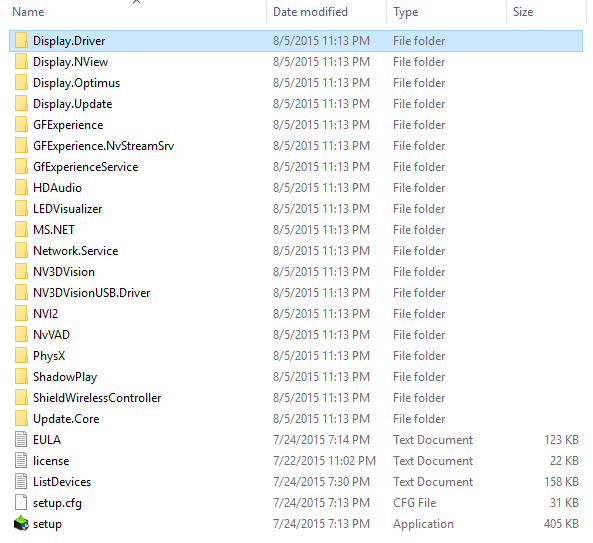The height and width of the screenshot is (543, 593).
Task: Select the Display.Update name text
Action: click(73, 104)
